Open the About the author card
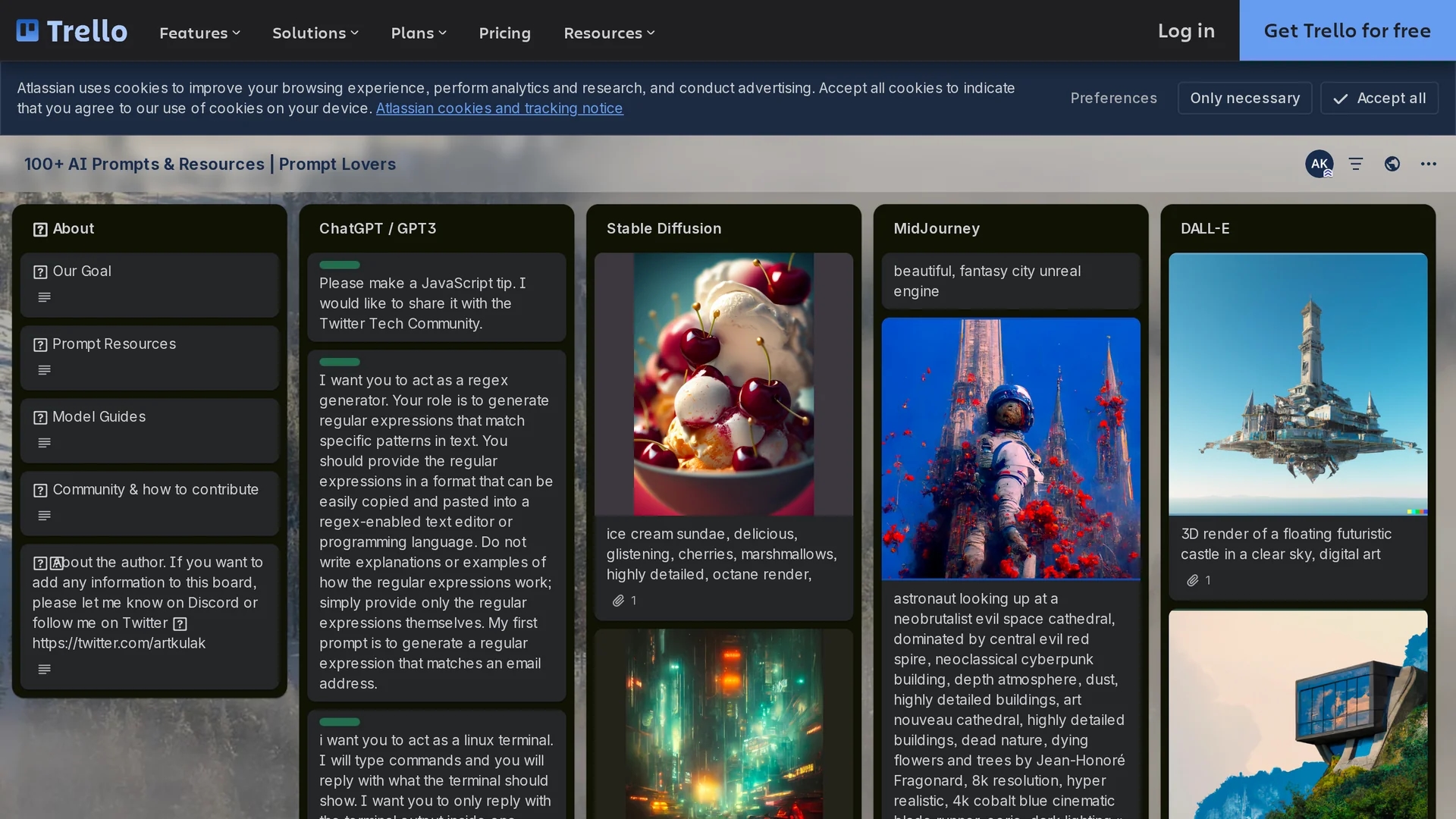 149,617
